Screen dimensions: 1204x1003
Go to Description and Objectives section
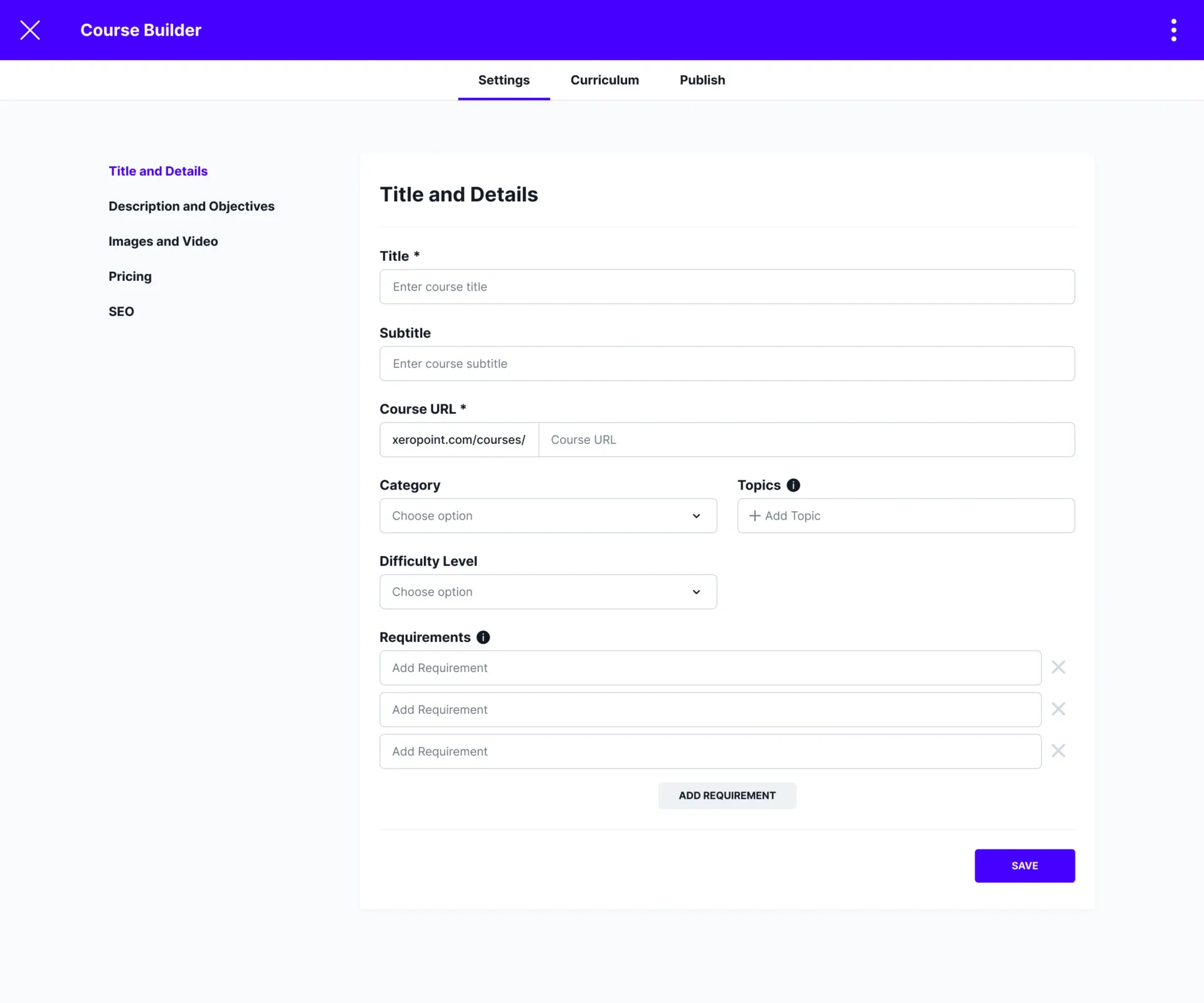click(191, 206)
